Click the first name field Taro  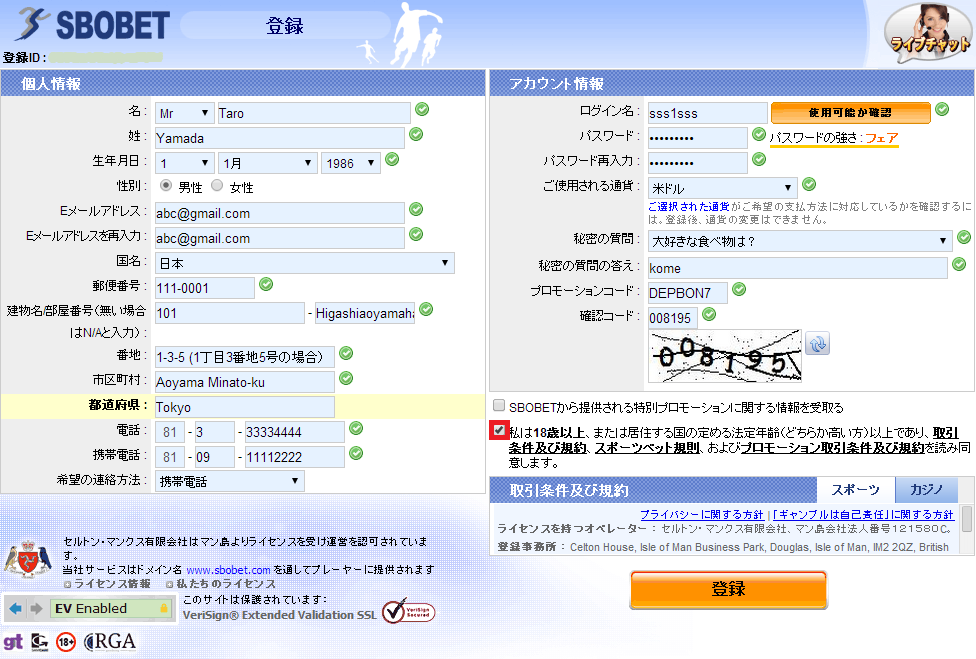pos(314,113)
